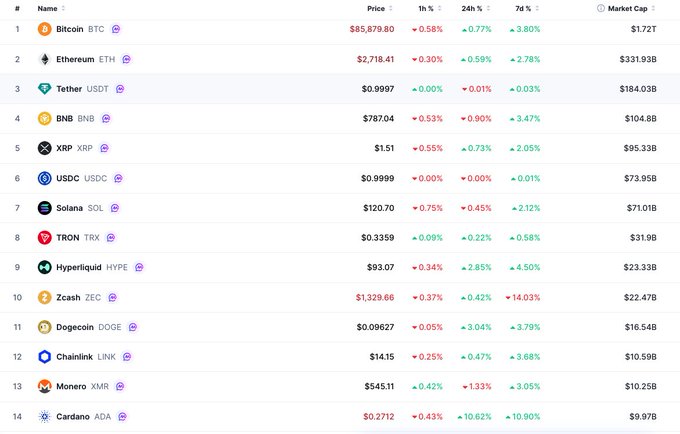Open the Cardano coin page
680x434 pixels.
click(73, 417)
